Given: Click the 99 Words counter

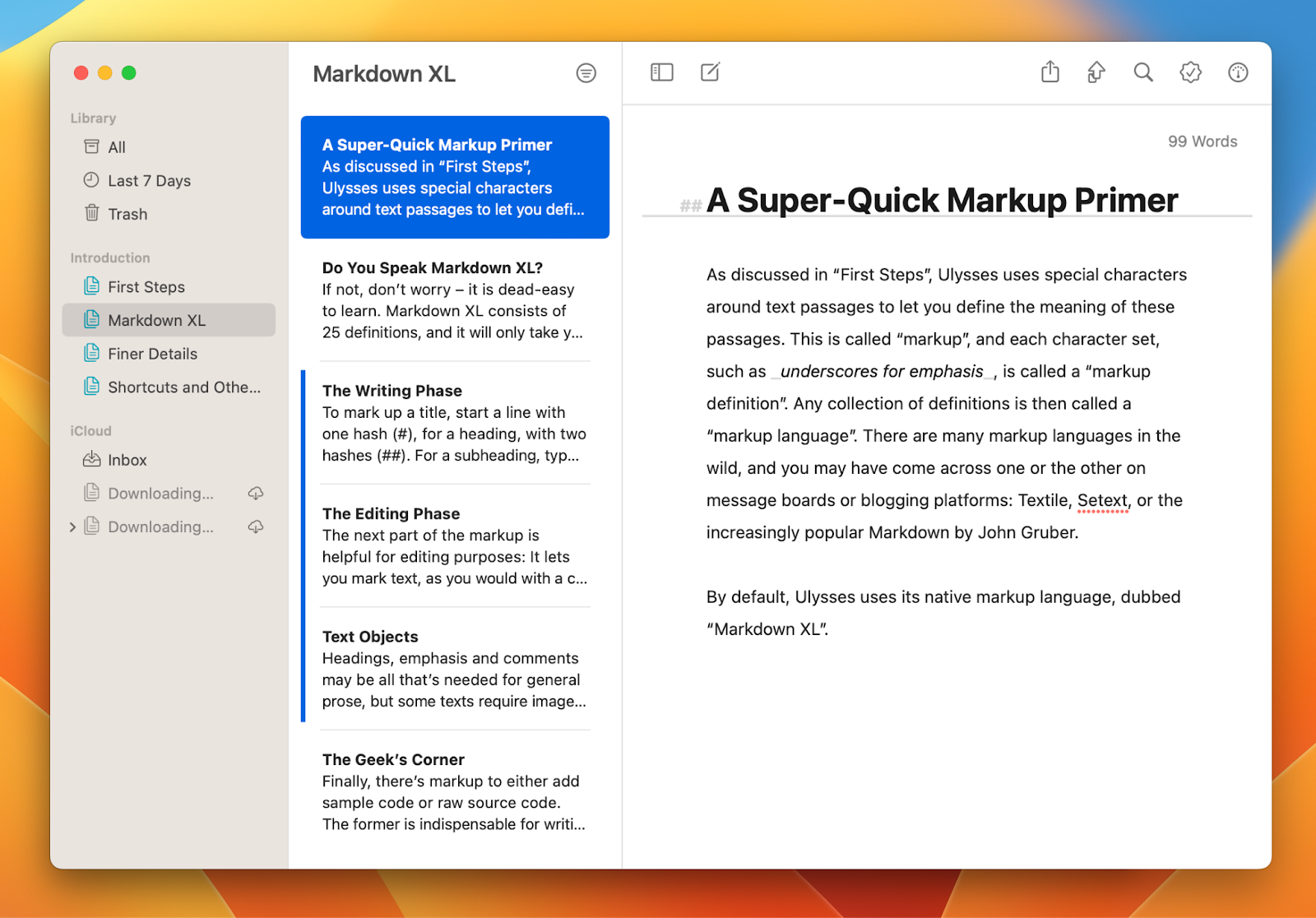Looking at the screenshot, I should [1202, 141].
